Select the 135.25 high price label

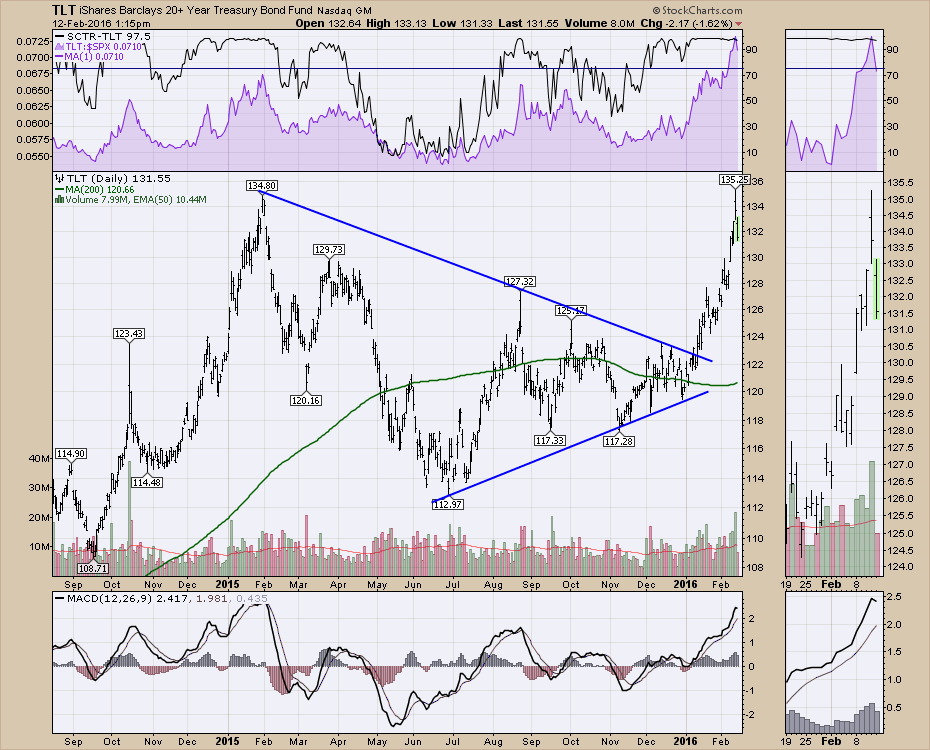point(734,179)
